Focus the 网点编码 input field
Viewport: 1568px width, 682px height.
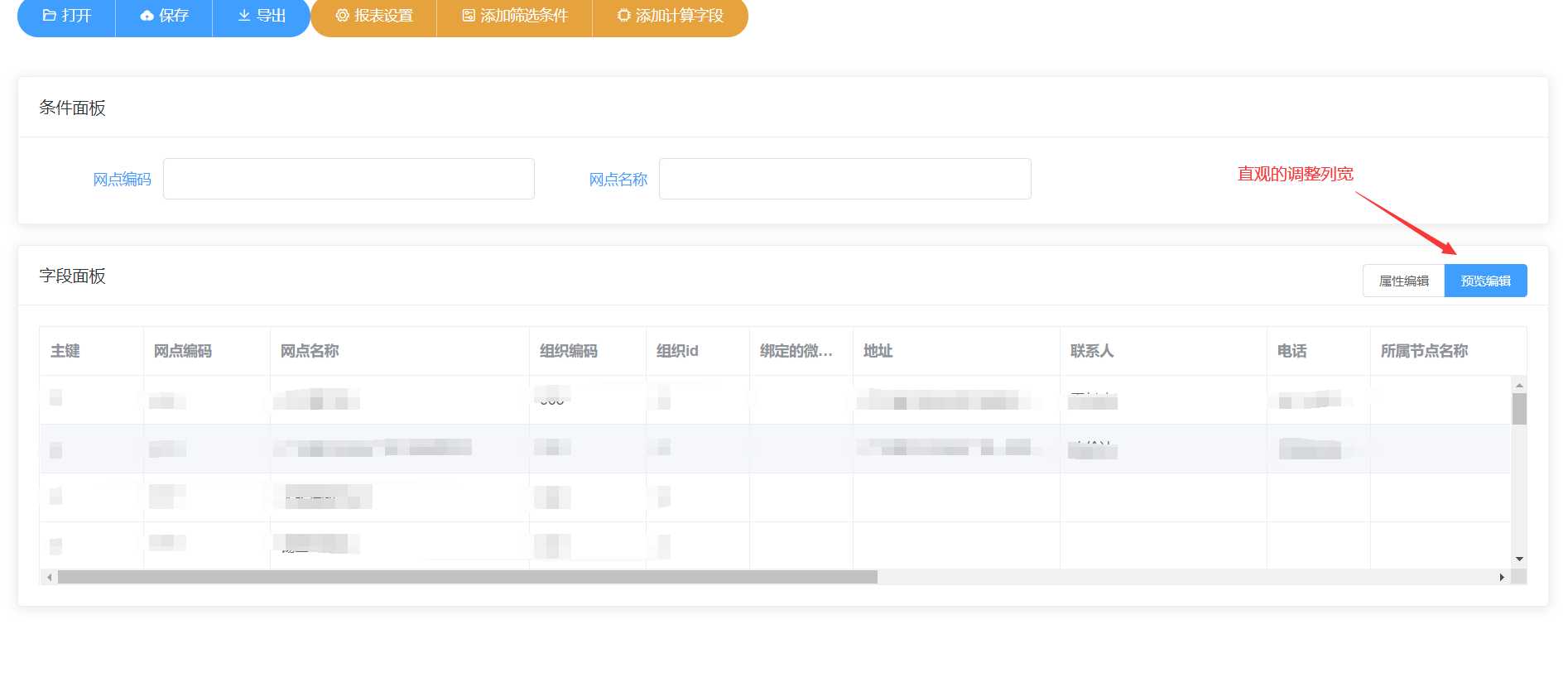coord(349,179)
